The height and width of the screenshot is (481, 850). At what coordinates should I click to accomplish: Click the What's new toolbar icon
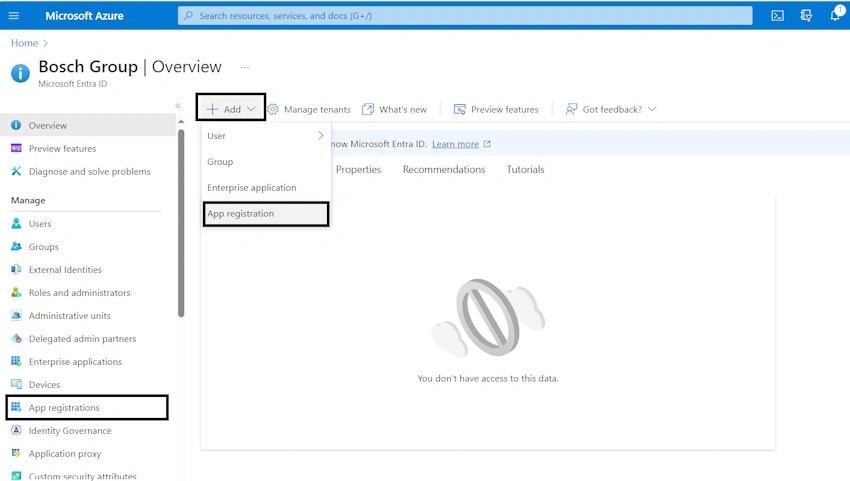pyautogui.click(x=368, y=110)
